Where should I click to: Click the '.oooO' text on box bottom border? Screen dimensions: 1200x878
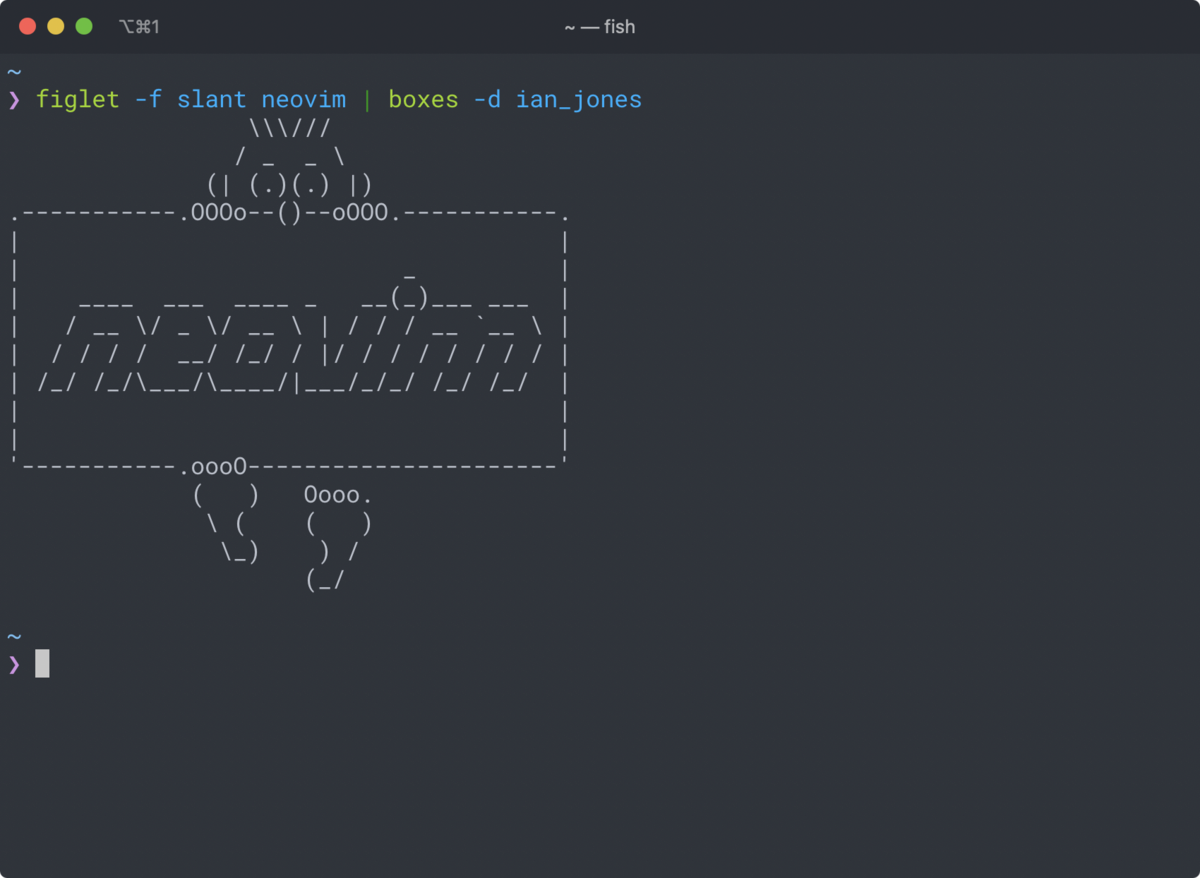213,467
